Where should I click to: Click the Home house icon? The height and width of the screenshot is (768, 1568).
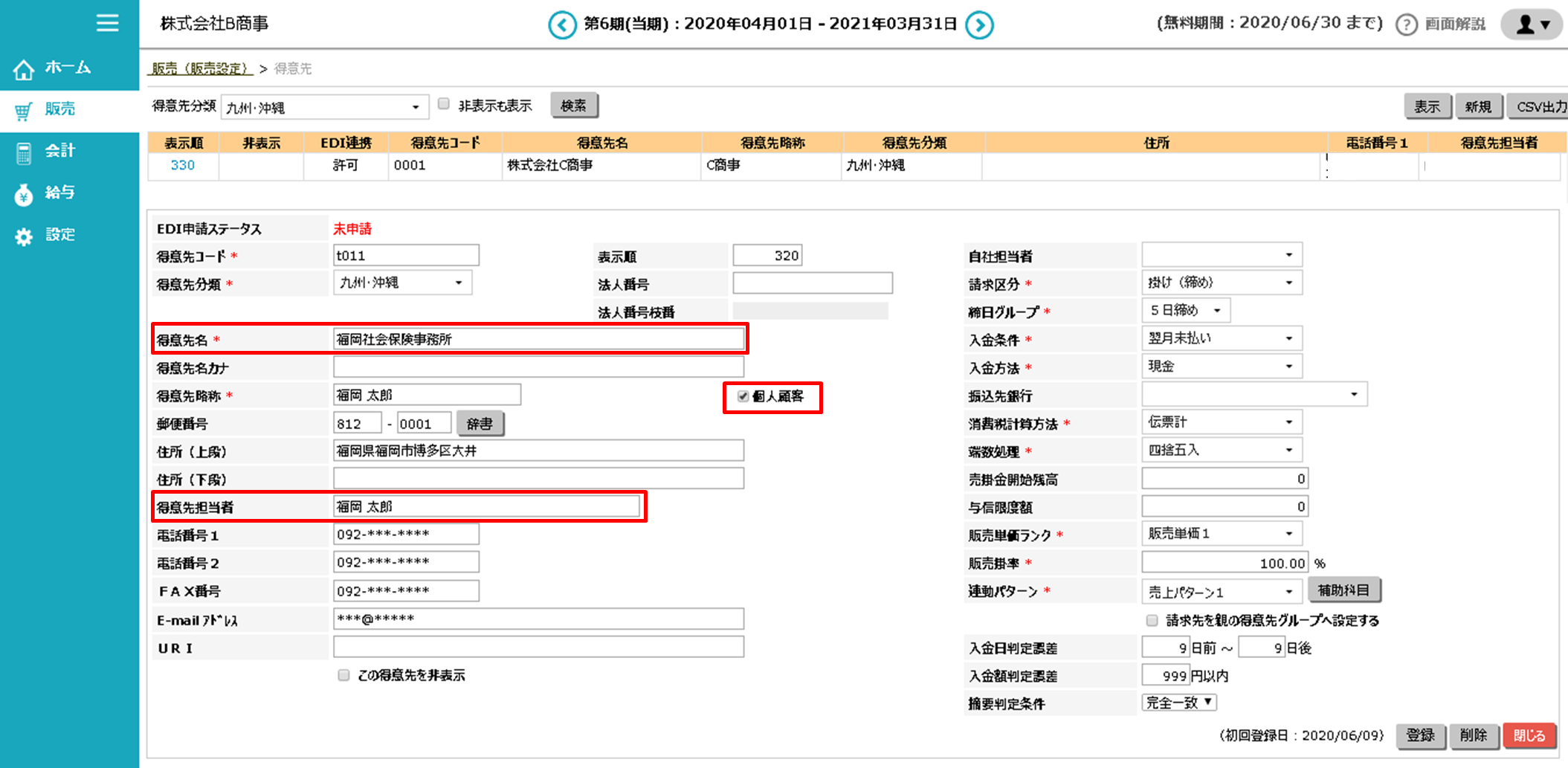24,69
